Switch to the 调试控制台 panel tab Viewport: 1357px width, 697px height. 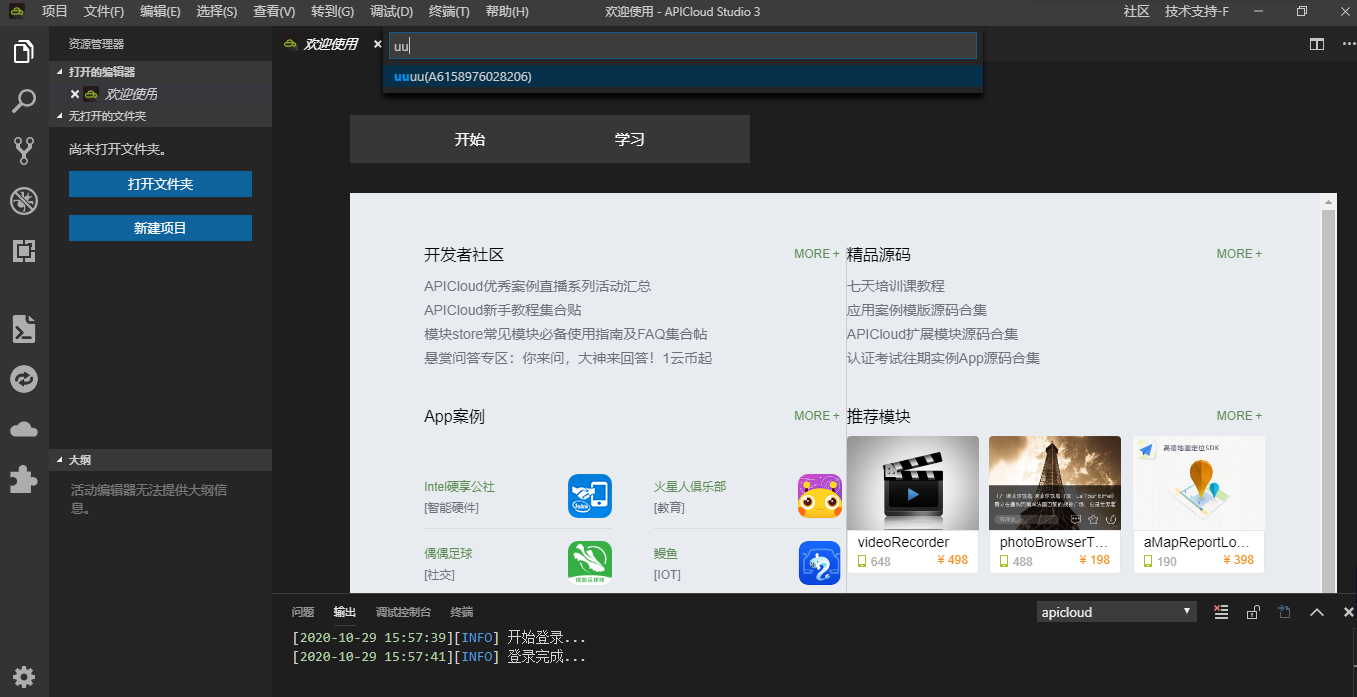(x=403, y=612)
